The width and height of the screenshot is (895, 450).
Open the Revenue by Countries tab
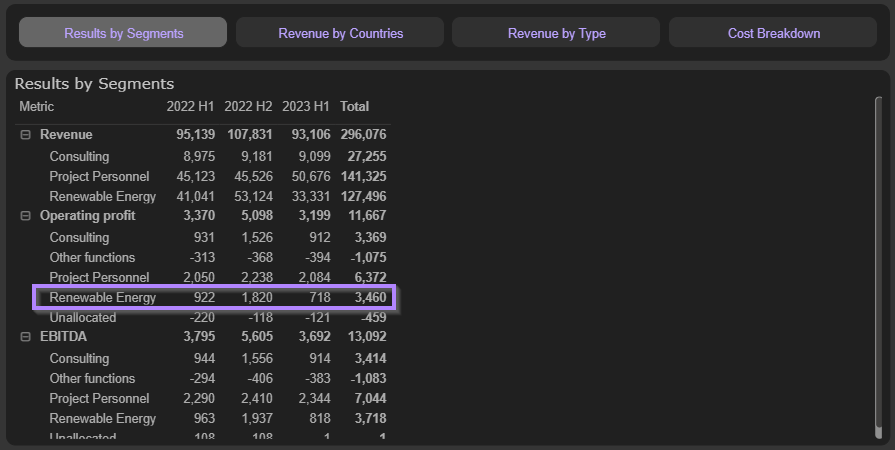(x=340, y=33)
